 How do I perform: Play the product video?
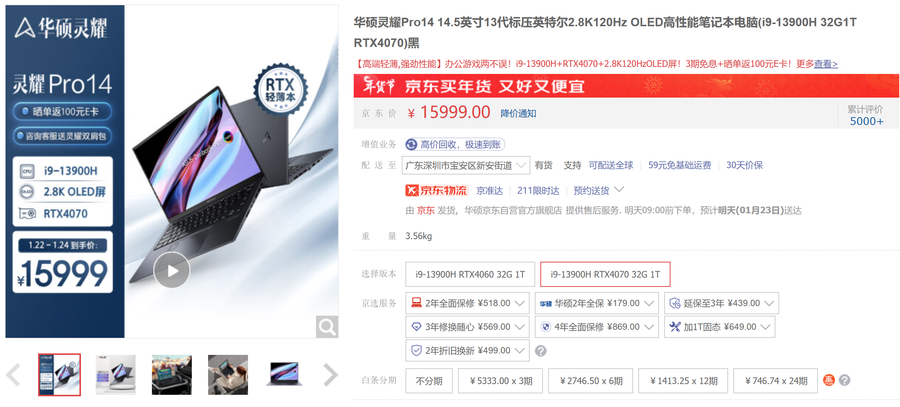[x=172, y=270]
